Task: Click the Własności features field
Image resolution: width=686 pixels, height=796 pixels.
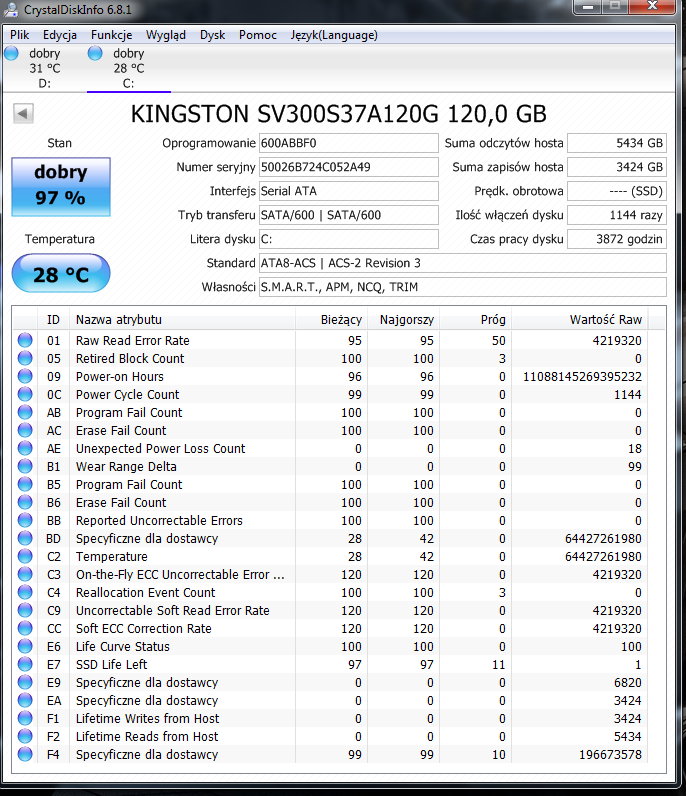Action: pos(463,287)
